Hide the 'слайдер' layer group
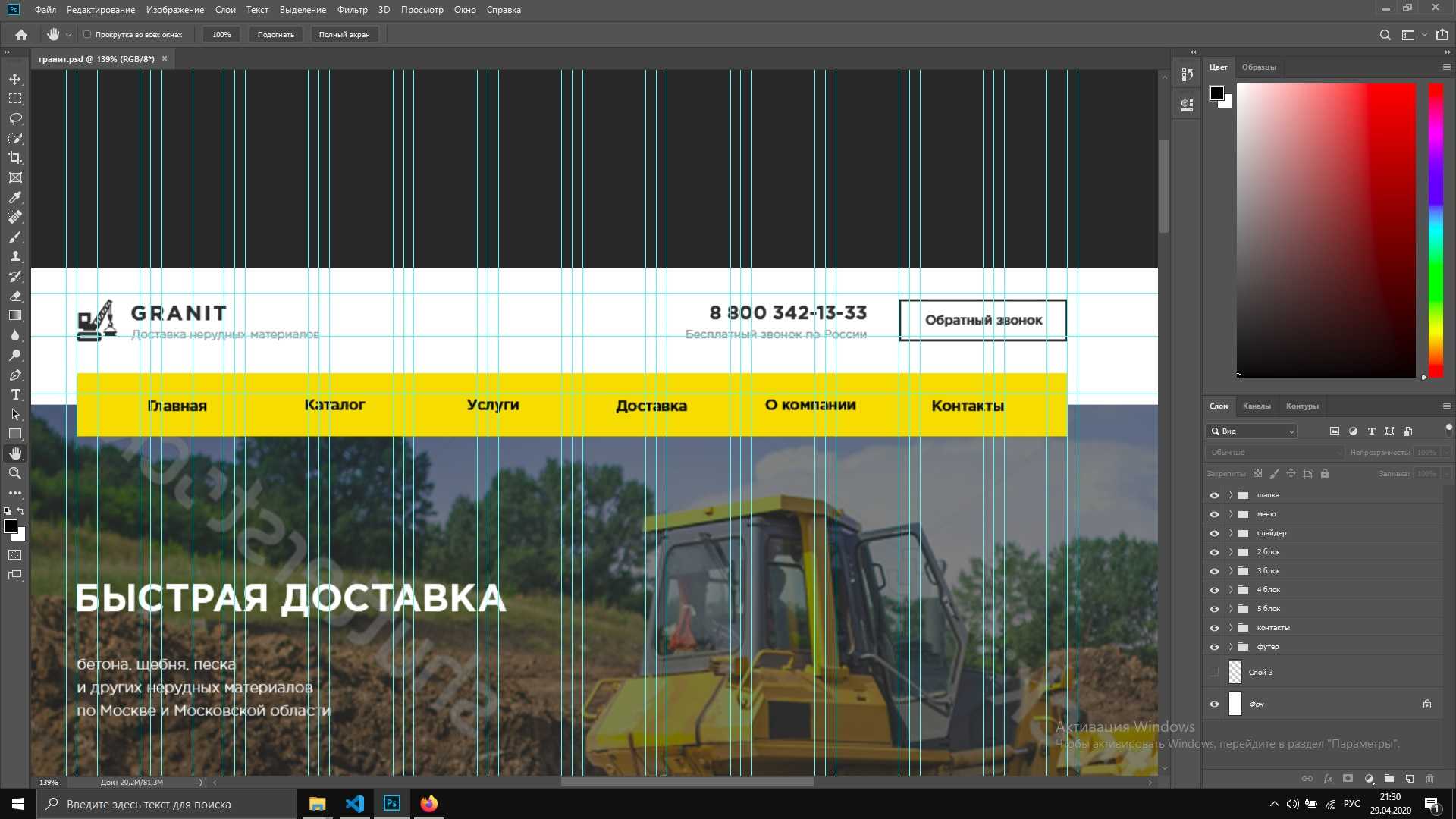 click(x=1214, y=533)
